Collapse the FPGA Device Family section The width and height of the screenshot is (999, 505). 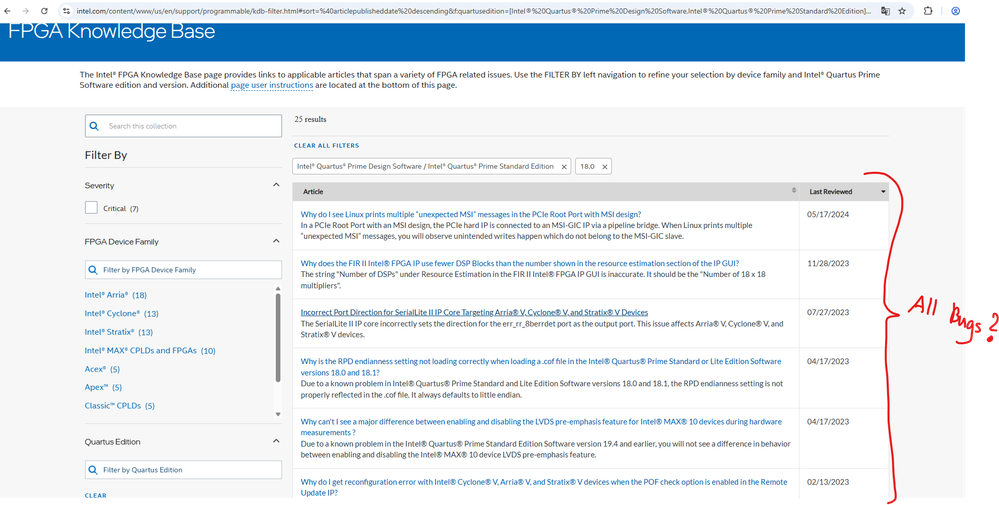coord(276,241)
